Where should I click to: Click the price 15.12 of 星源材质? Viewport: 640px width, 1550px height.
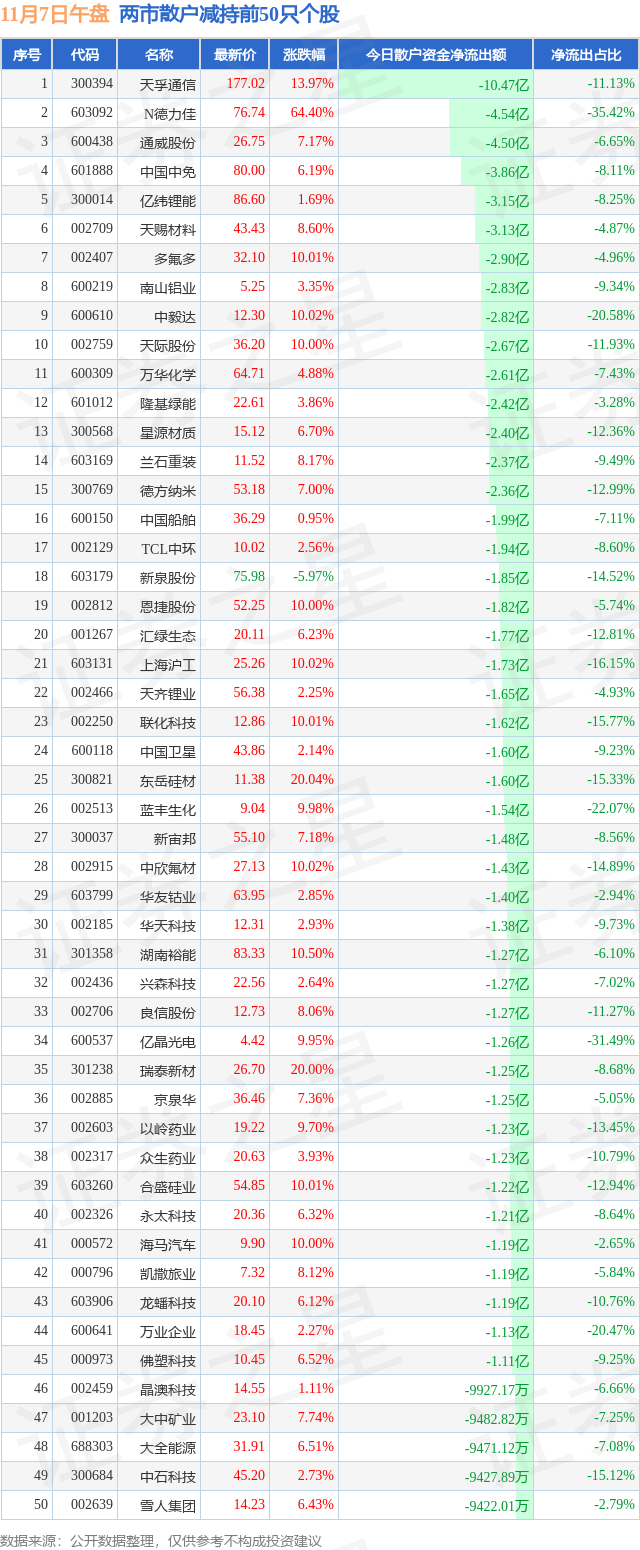249,432
